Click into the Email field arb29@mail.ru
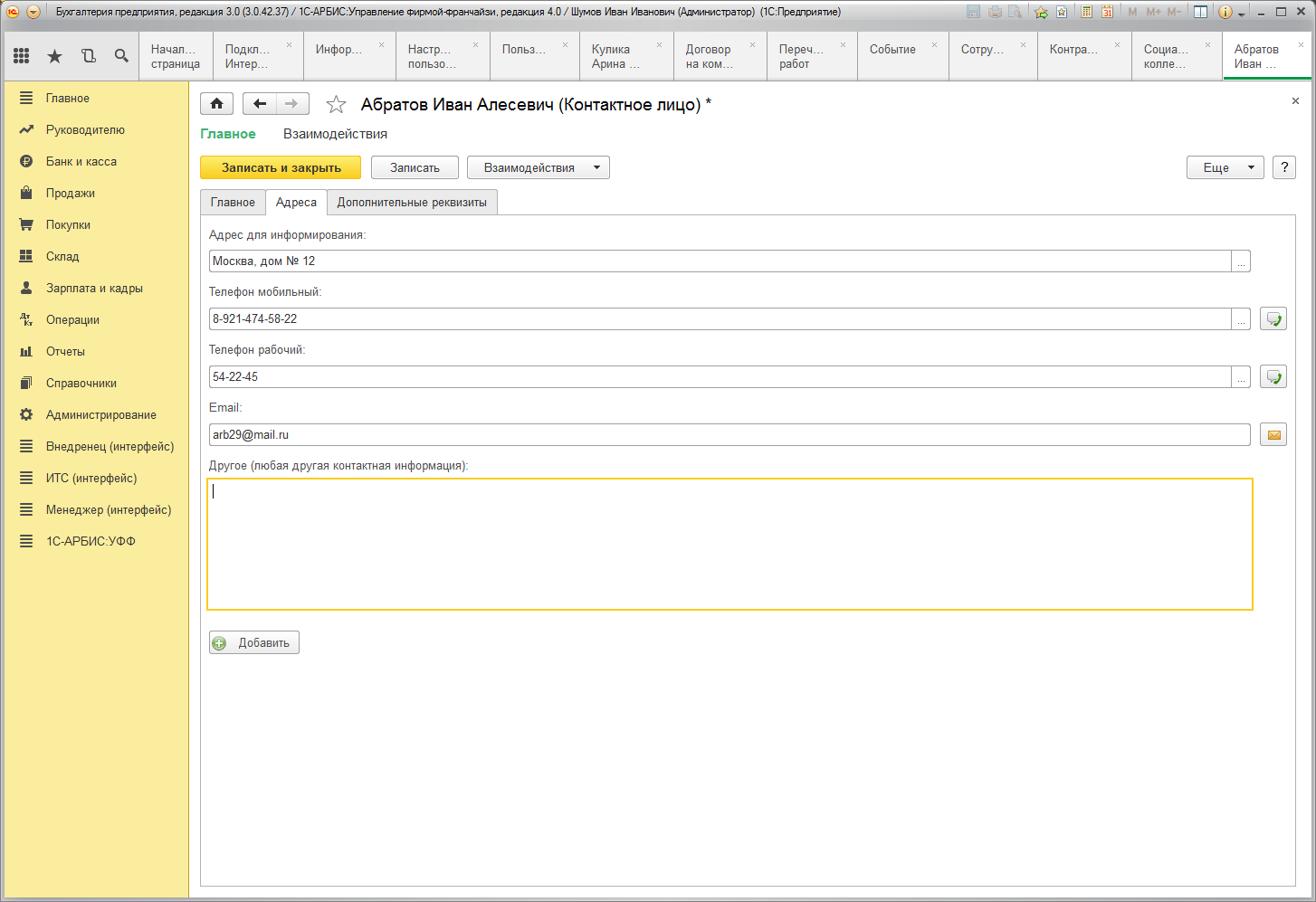This screenshot has width=1316, height=902. [x=730, y=435]
